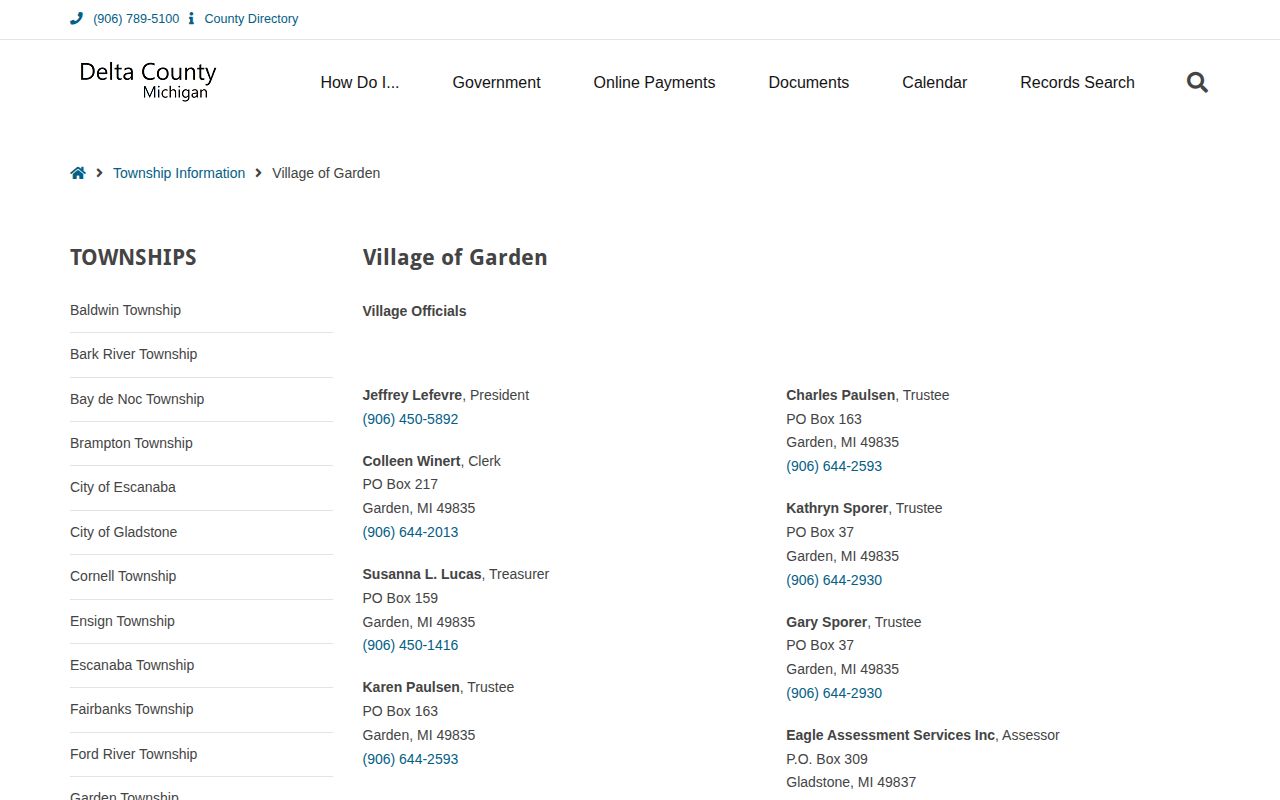The height and width of the screenshot is (800, 1280).
Task: Open the site search magnifier icon
Action: point(1197,83)
